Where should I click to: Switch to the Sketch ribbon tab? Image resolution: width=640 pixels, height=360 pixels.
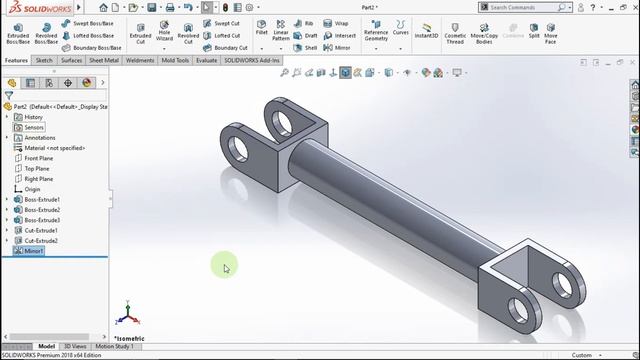44,60
